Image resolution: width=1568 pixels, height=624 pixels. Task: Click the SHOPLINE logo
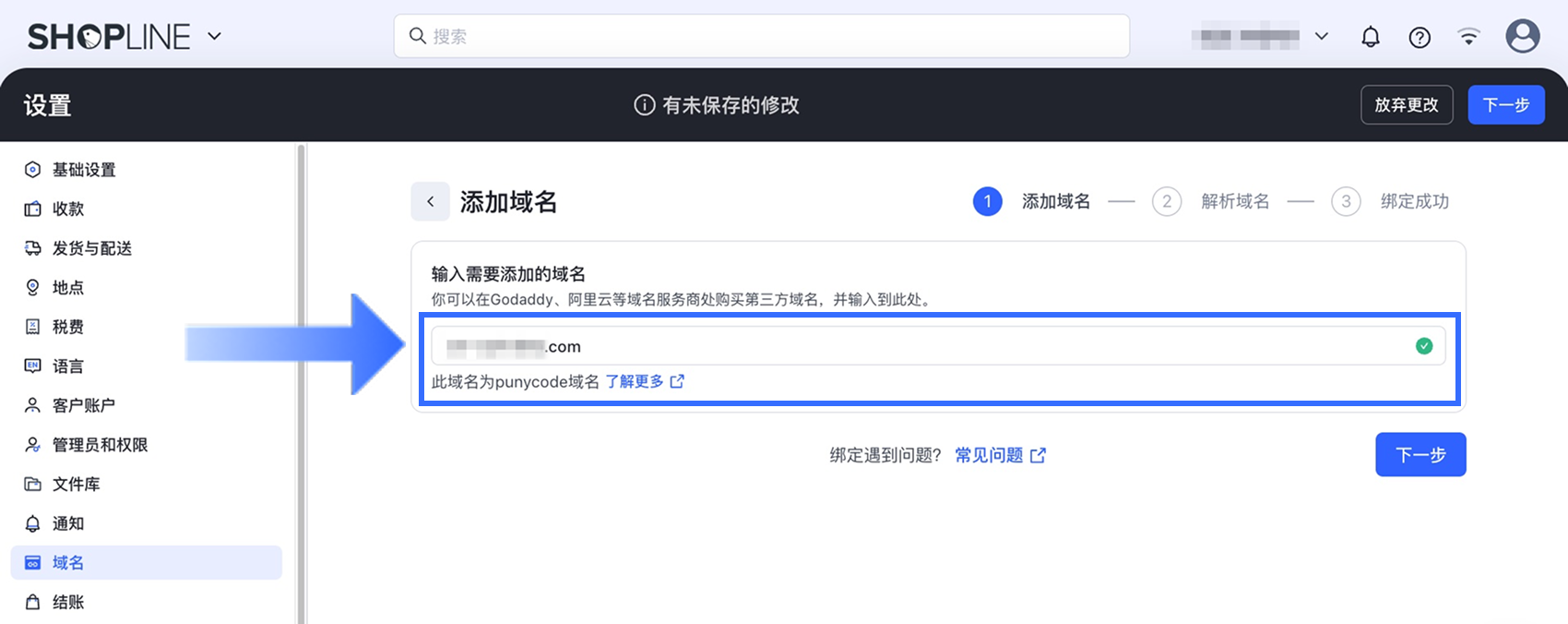pos(109,37)
